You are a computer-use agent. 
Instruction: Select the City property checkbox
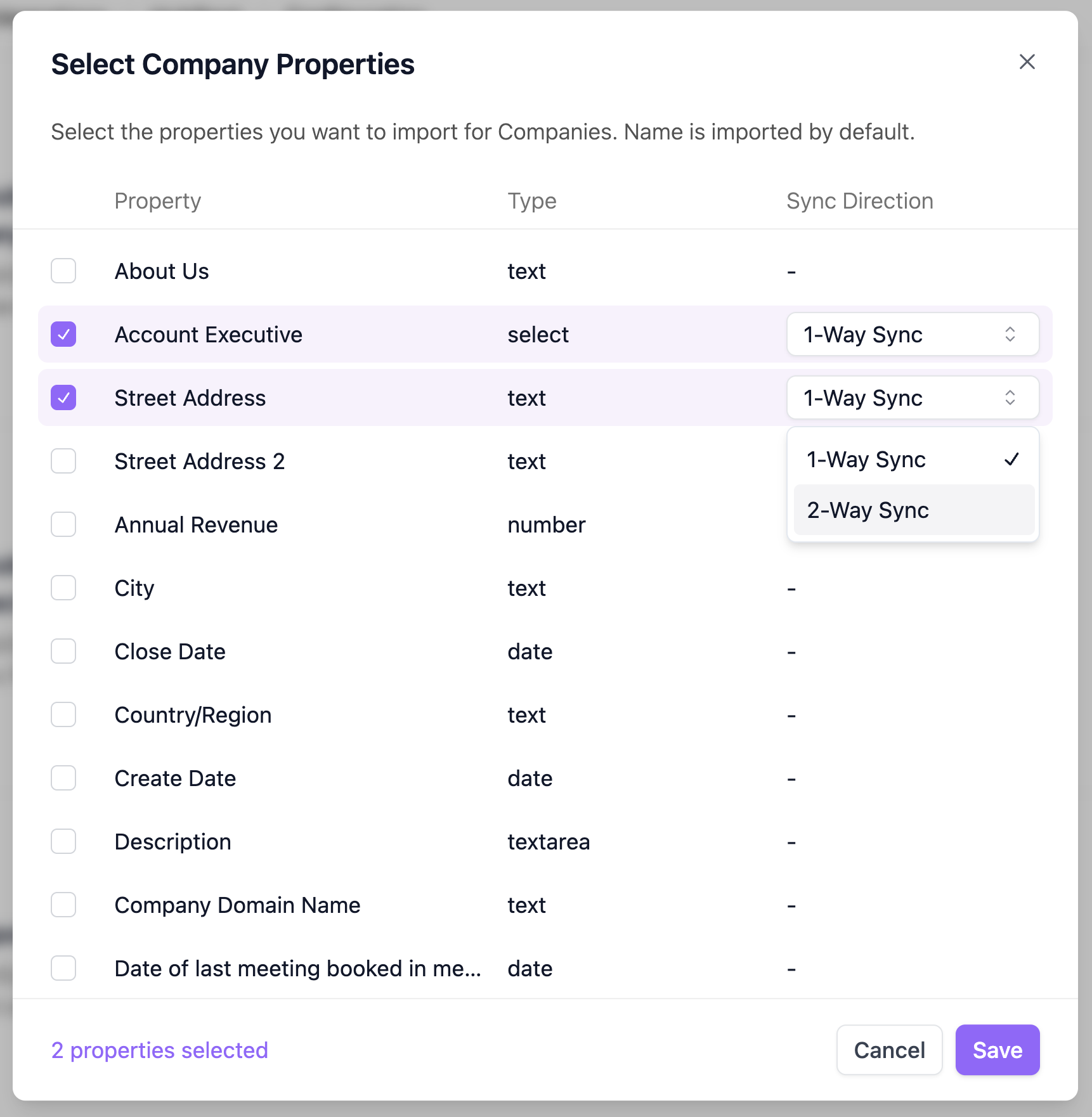63,588
